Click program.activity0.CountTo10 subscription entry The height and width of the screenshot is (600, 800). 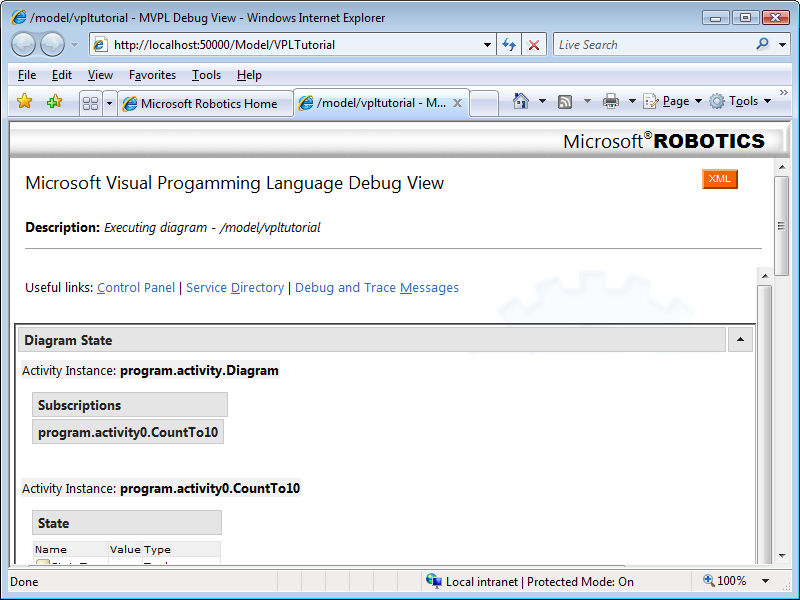pos(128,432)
